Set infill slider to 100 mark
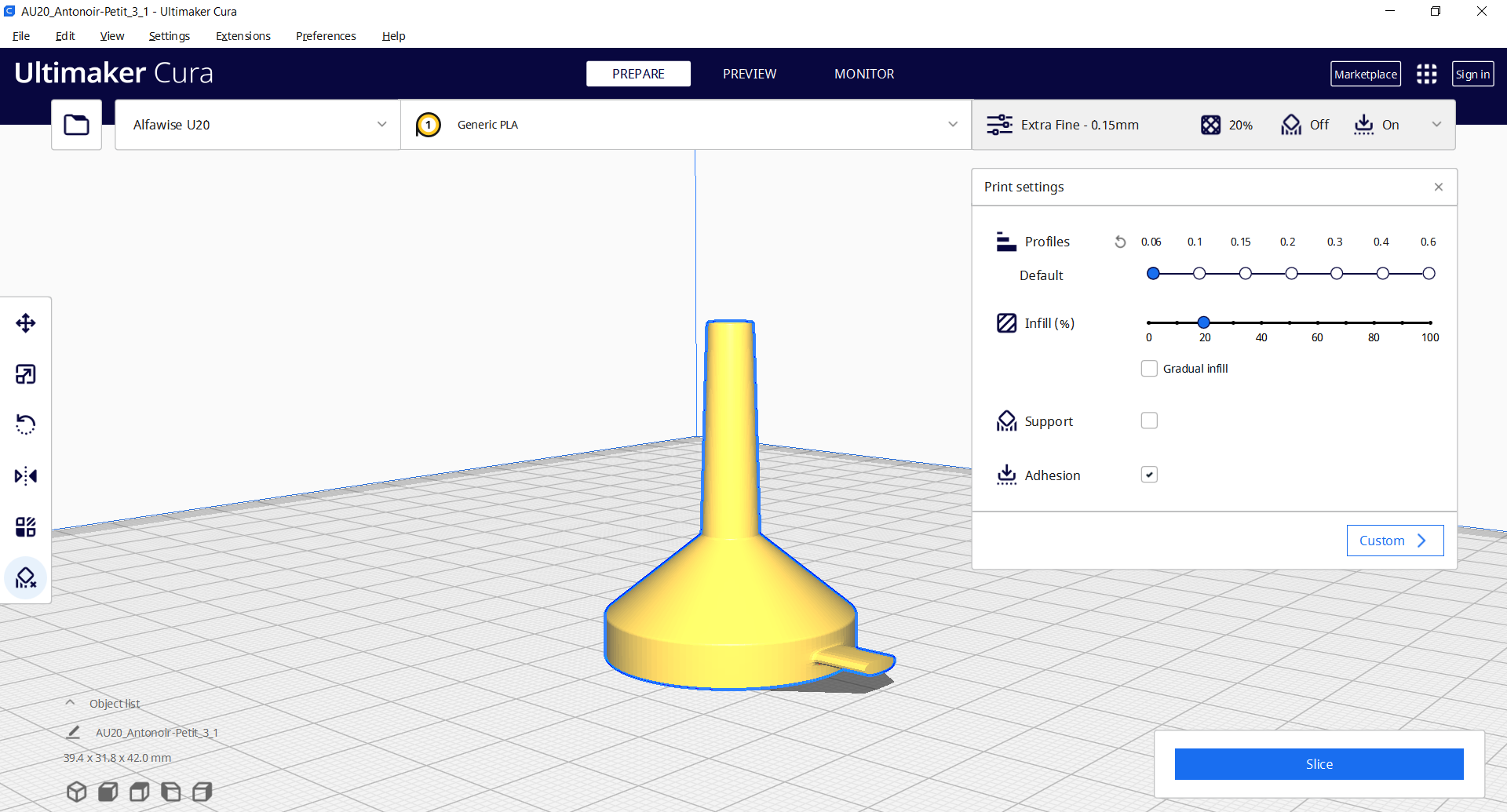This screenshot has width=1507, height=812. 1430,322
